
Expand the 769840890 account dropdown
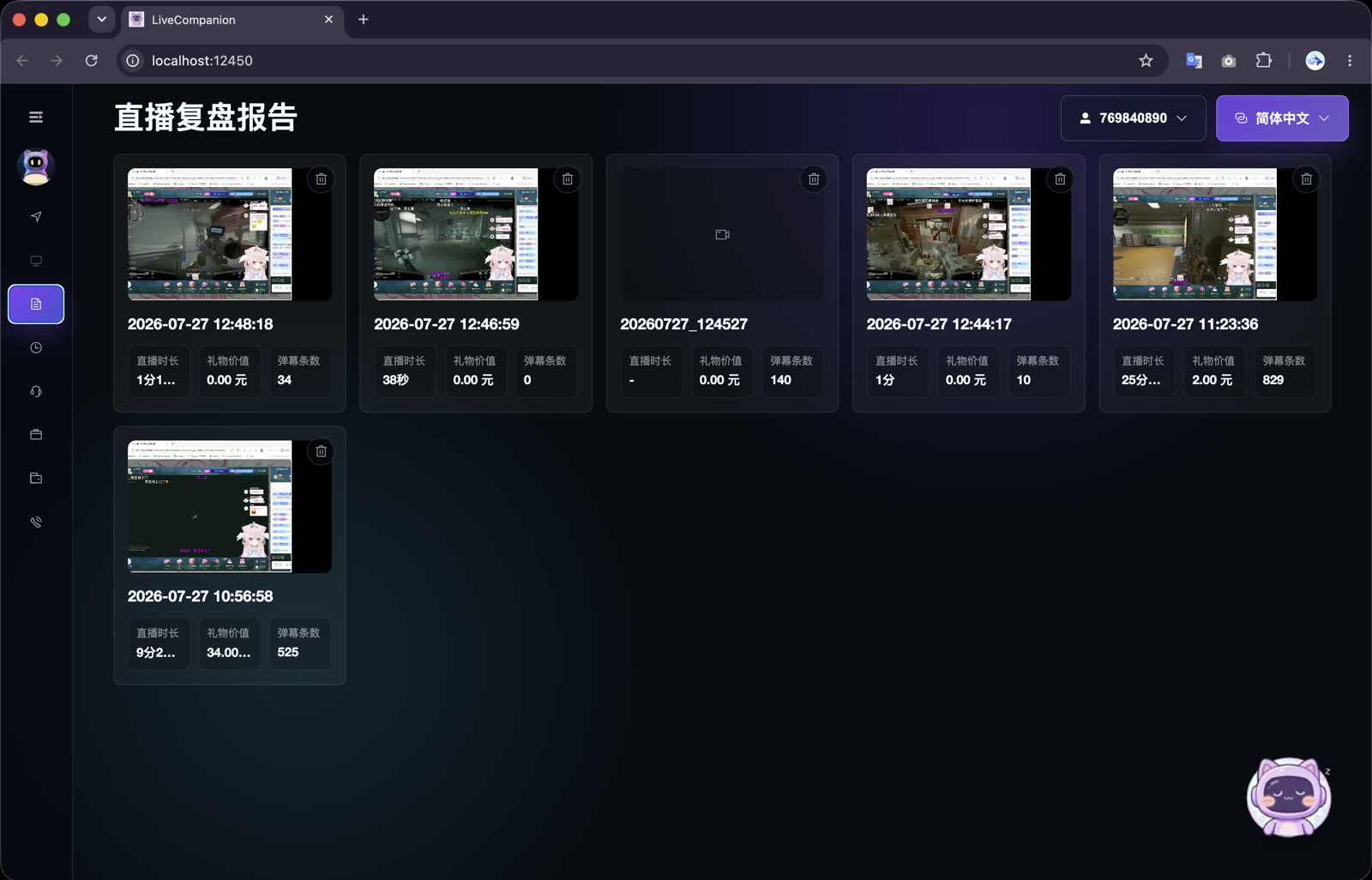(1133, 118)
